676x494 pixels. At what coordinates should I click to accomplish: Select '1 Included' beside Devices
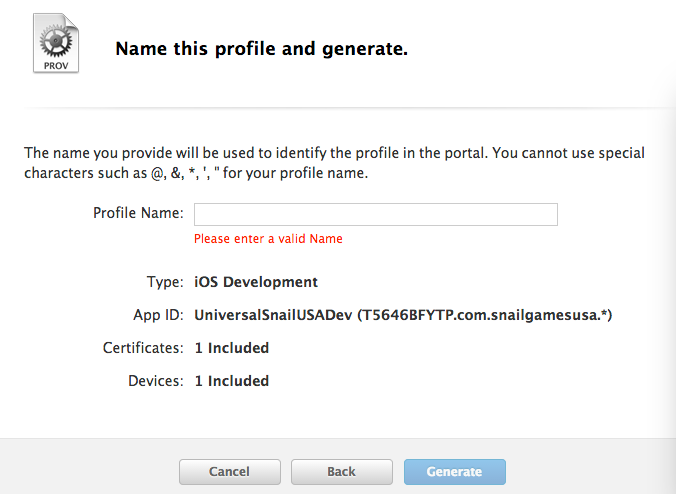point(232,381)
